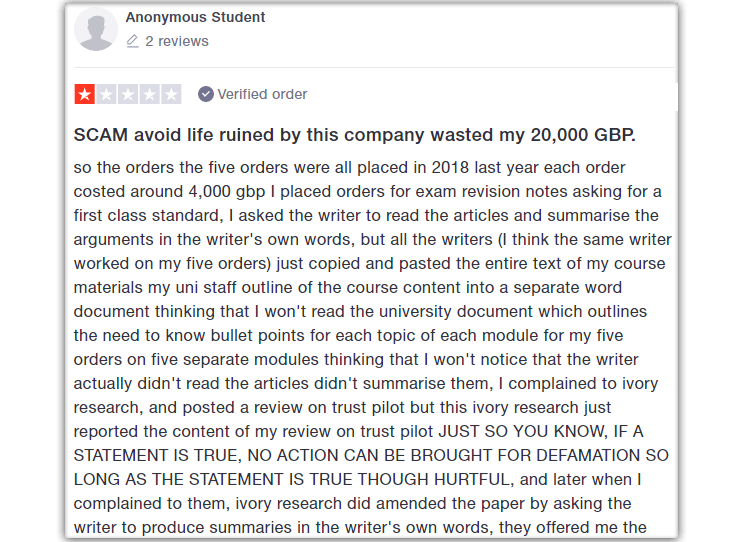This screenshot has height=542, width=730.
Task: Click the first red rating star
Action: tap(85, 95)
